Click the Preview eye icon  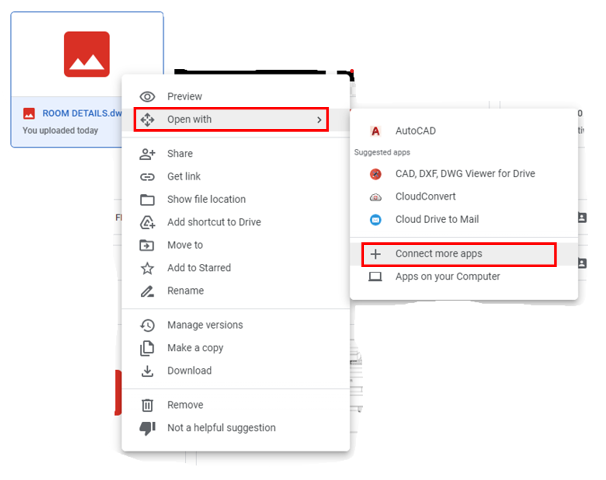click(x=148, y=97)
